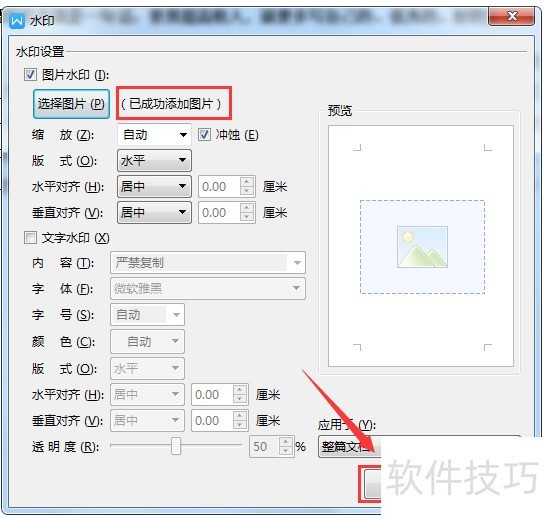This screenshot has width=544, height=518.
Task: Click the 选择图片 (P) button
Action: point(71,104)
